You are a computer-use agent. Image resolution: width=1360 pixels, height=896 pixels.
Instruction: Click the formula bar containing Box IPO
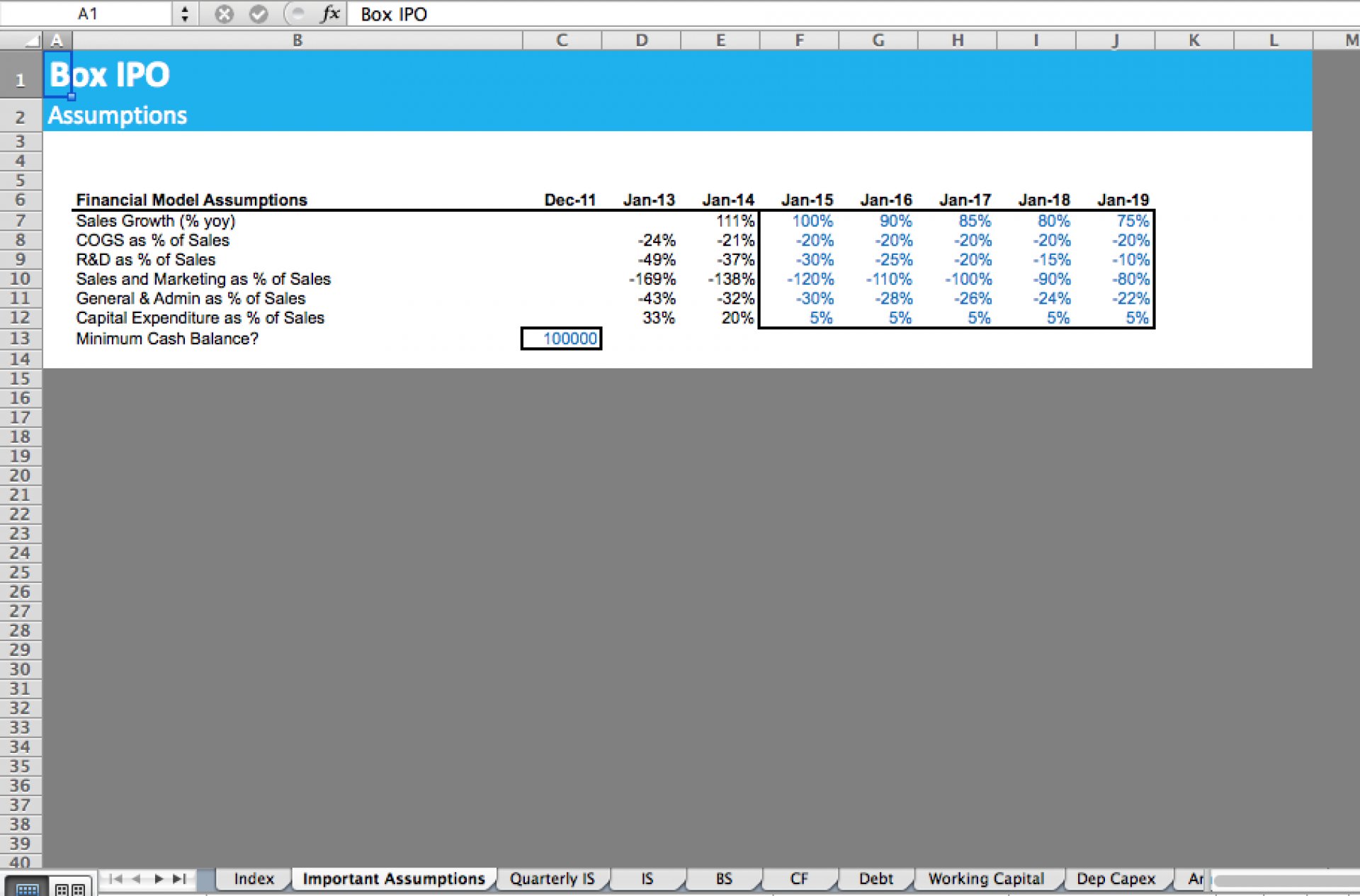coord(853,14)
